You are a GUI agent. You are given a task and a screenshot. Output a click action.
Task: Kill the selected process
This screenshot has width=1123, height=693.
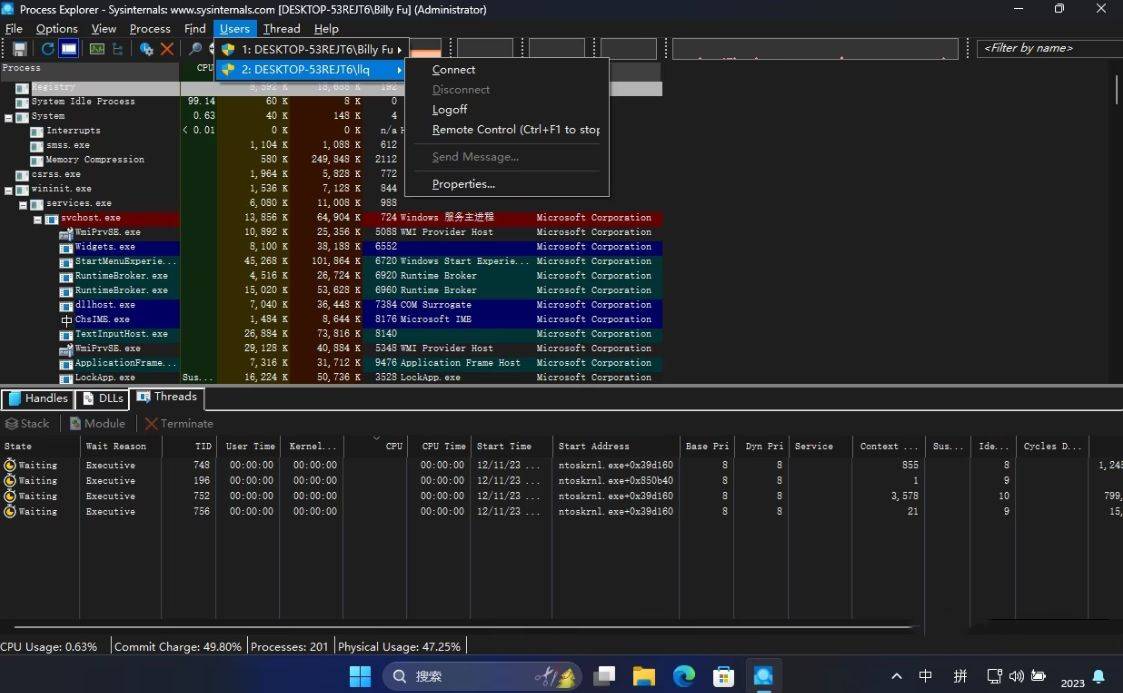166,49
